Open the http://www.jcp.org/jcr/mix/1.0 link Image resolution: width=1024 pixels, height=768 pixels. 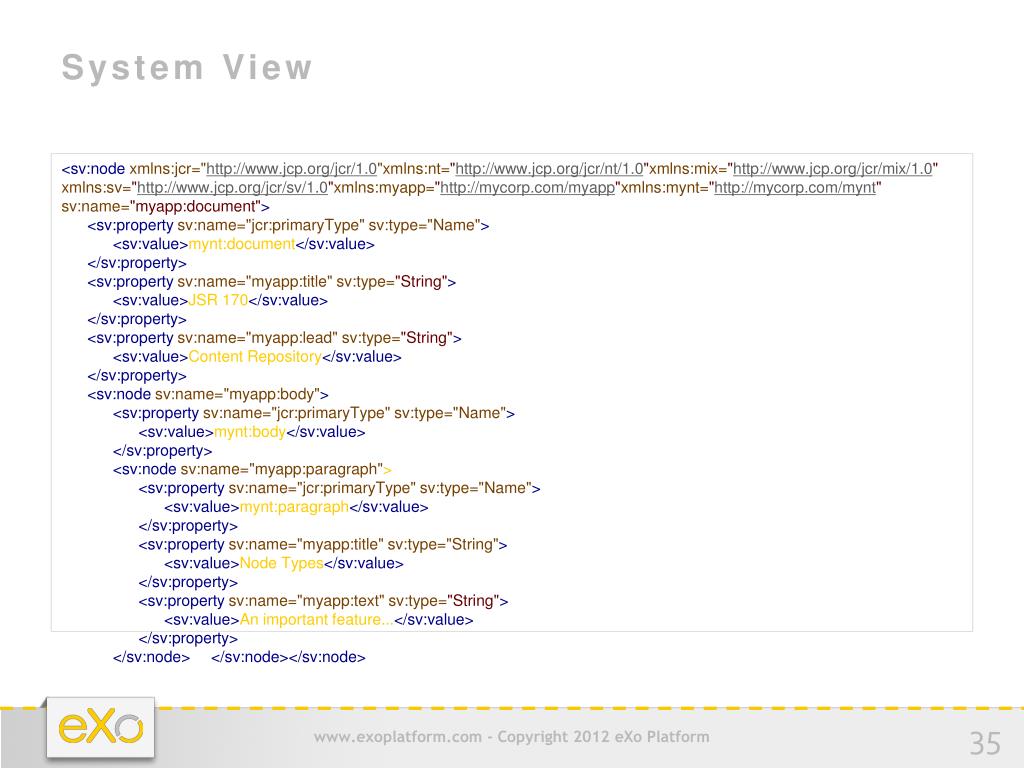point(833,169)
